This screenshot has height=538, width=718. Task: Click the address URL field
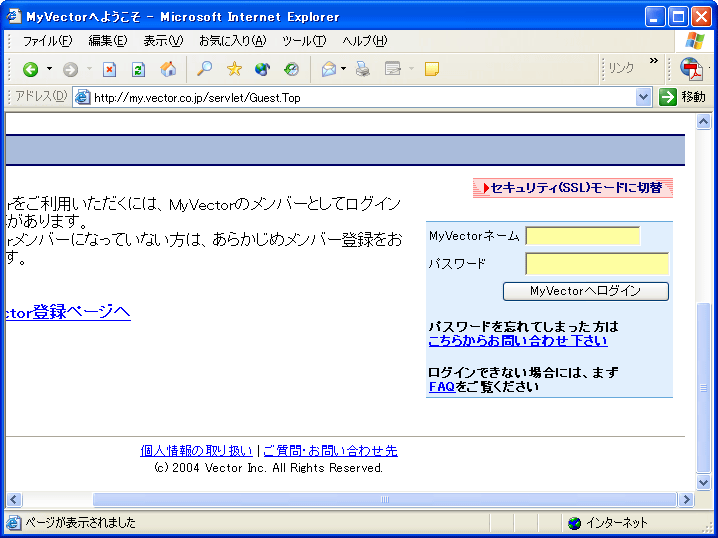tap(362, 98)
